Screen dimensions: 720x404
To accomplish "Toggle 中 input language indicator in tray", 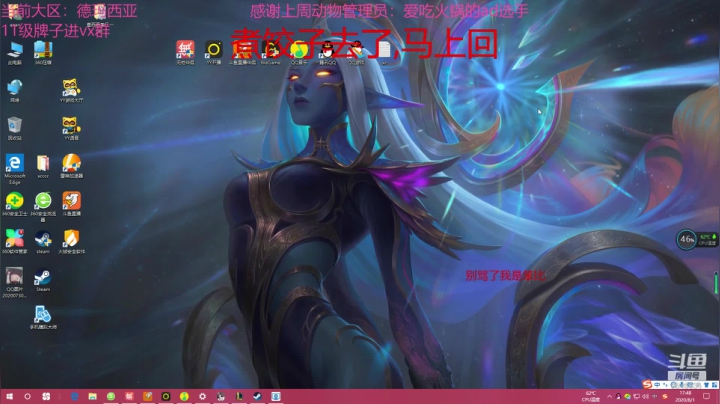I will [654, 397].
